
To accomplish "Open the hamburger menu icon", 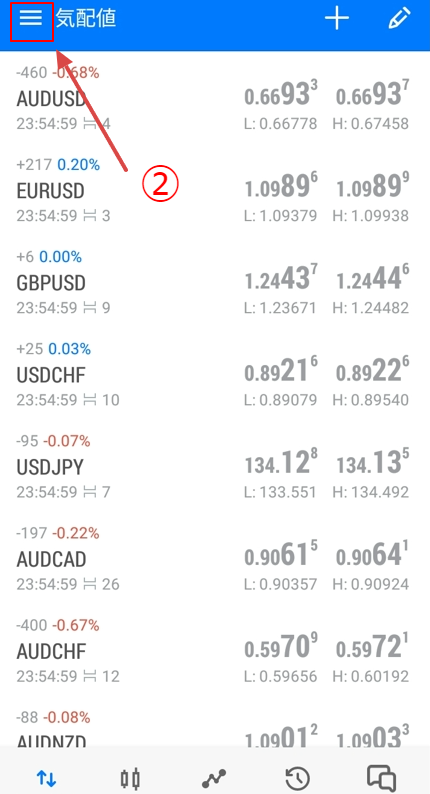I will point(31,19).
